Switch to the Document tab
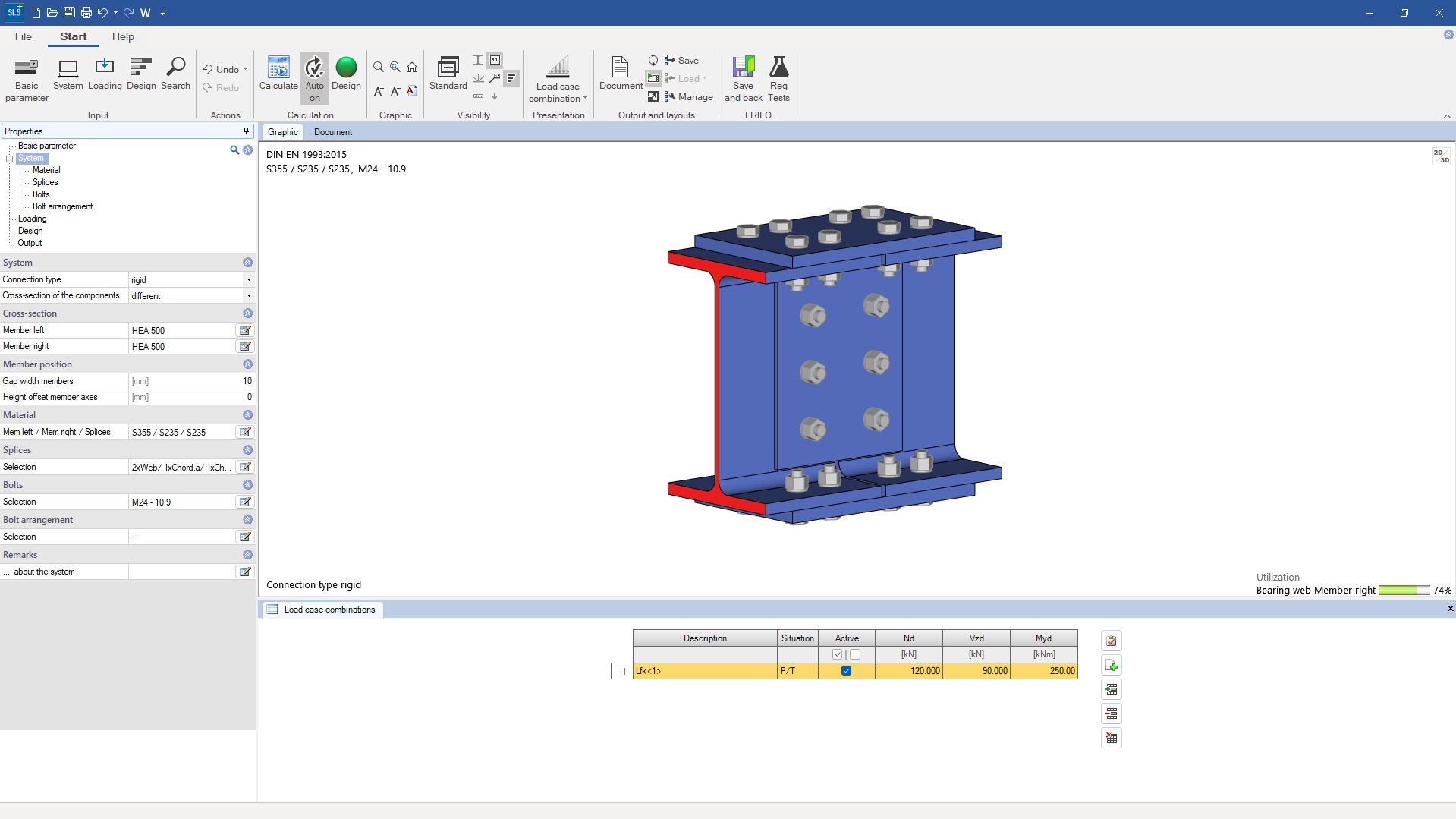The width and height of the screenshot is (1456, 819). [x=332, y=132]
